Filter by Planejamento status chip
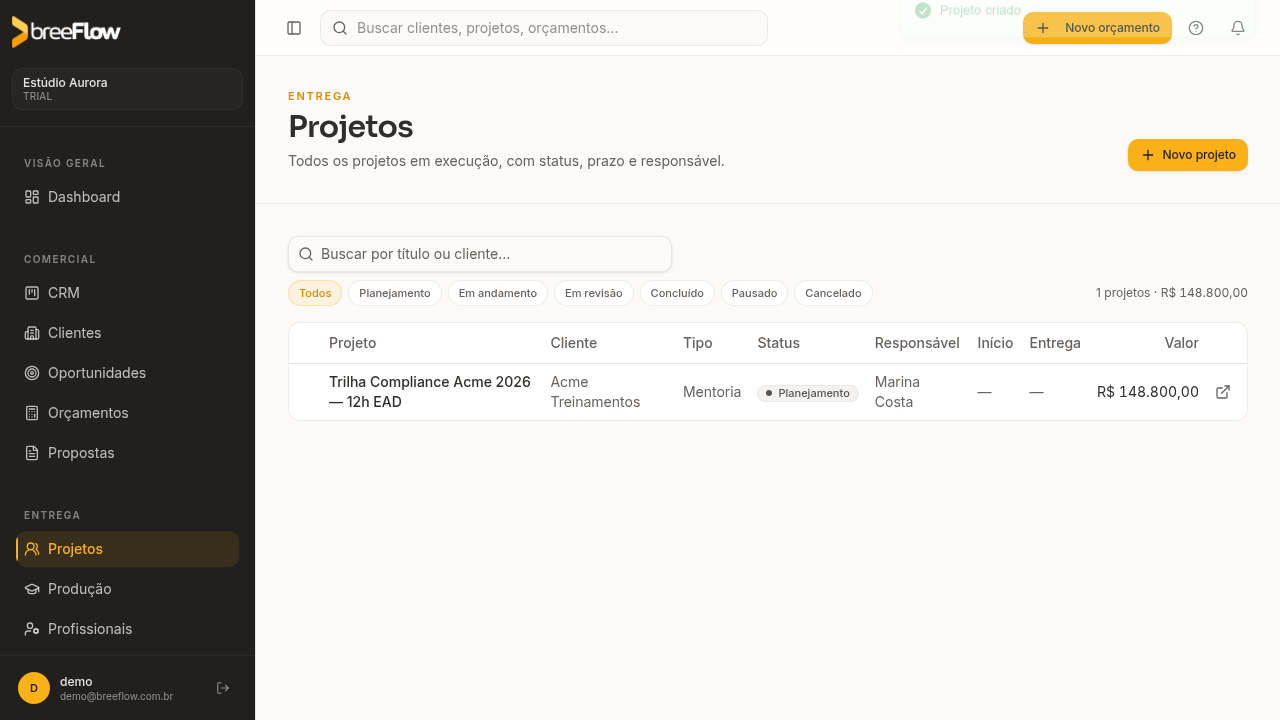Image resolution: width=1280 pixels, height=720 pixels. pos(395,293)
